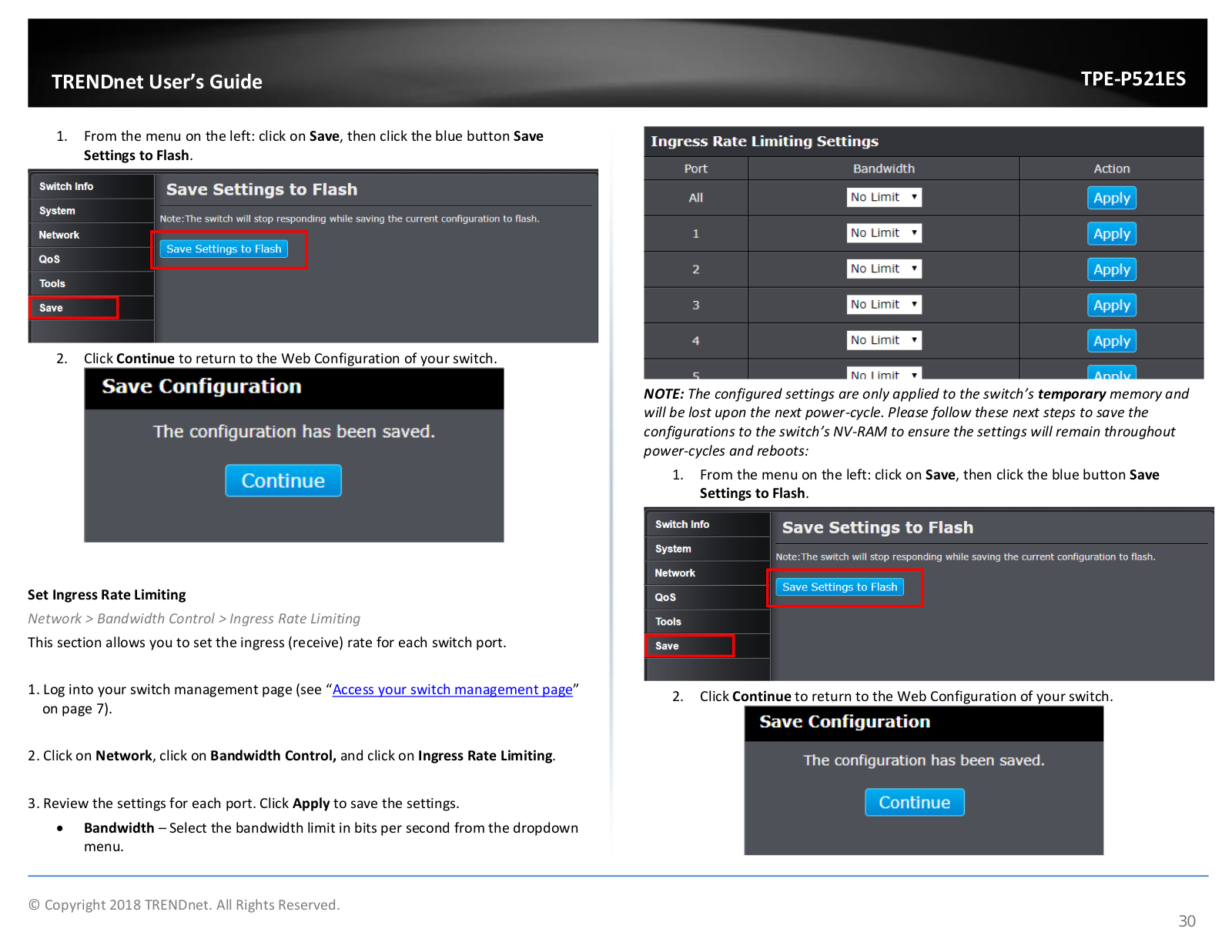The width and height of the screenshot is (1232, 952).
Task: Click Apply for port 2
Action: click(1112, 269)
